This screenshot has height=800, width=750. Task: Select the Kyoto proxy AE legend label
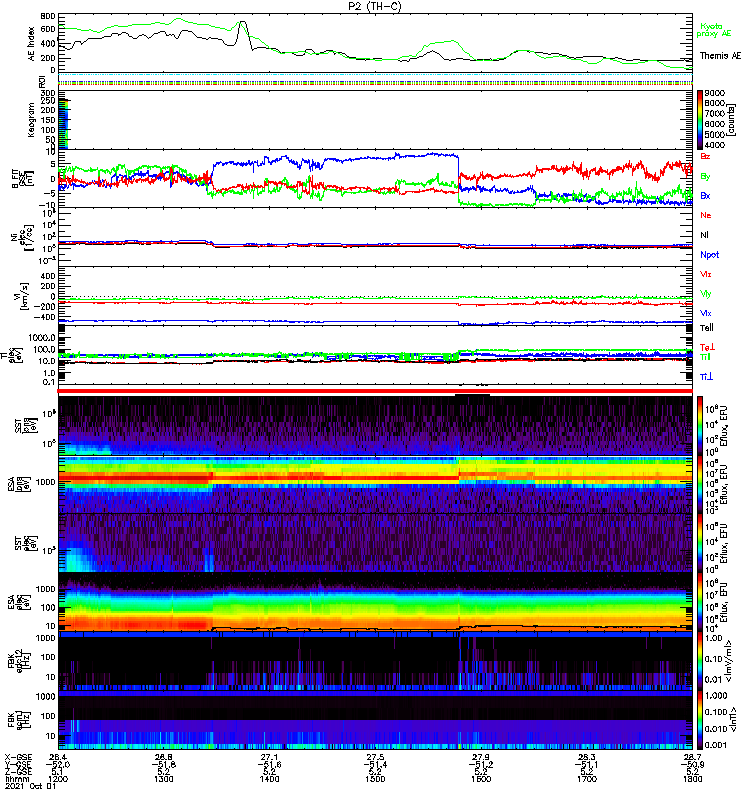713,30
